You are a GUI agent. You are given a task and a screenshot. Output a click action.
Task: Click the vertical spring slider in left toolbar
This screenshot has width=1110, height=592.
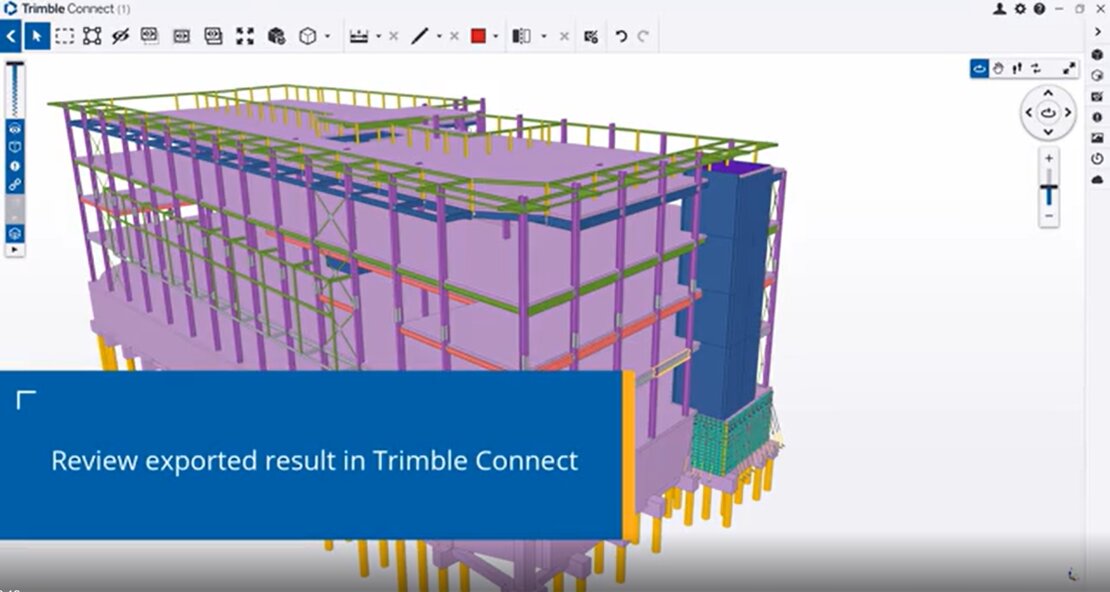tap(15, 90)
